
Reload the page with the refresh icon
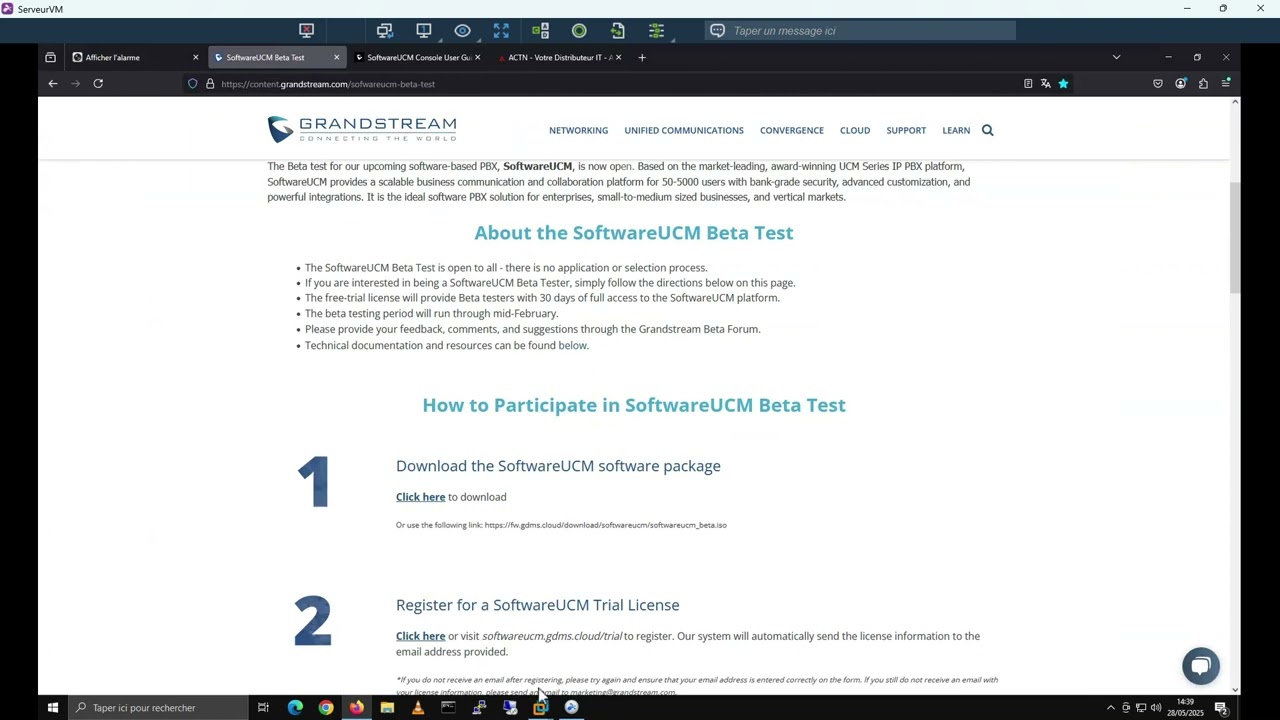pyautogui.click(x=98, y=84)
